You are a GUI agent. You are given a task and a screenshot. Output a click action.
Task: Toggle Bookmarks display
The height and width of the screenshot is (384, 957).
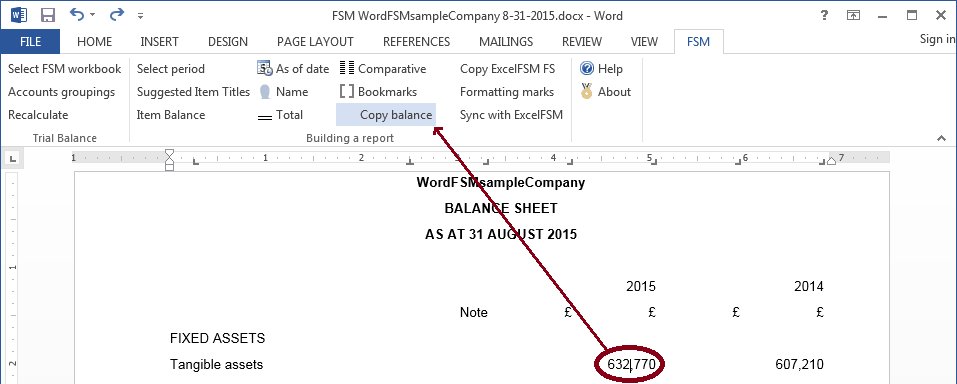(x=378, y=92)
